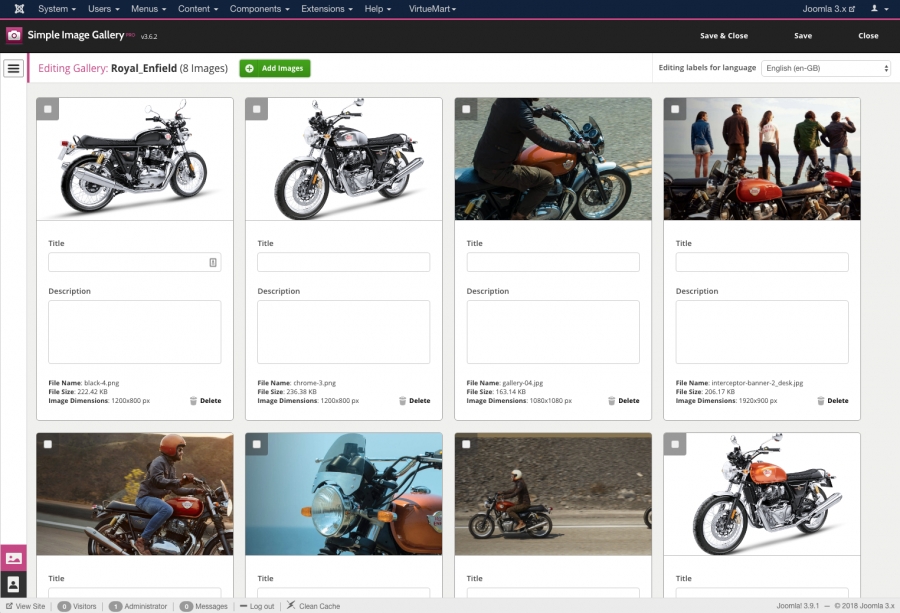Click trash icon for chrome-3.png
Viewport: 900px width, 613px height.
click(402, 401)
